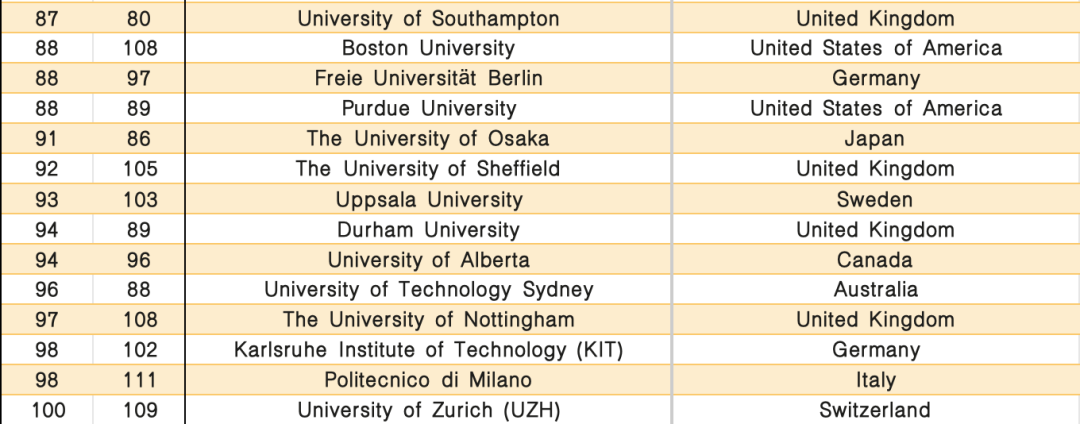Click University of Zurich (UZH) cell

(x=428, y=410)
